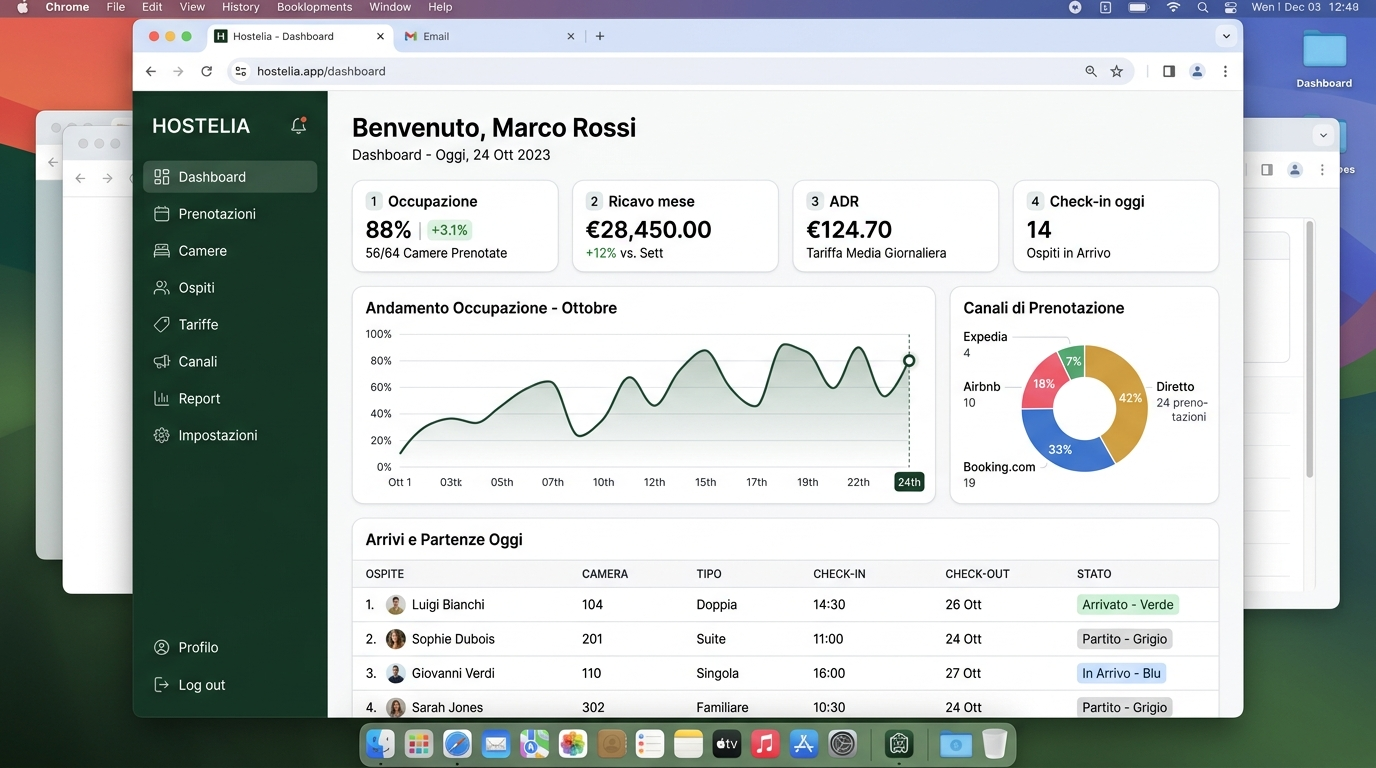Open Control Center in the menu bar
This screenshot has height=768, width=1376.
tap(1230, 7)
